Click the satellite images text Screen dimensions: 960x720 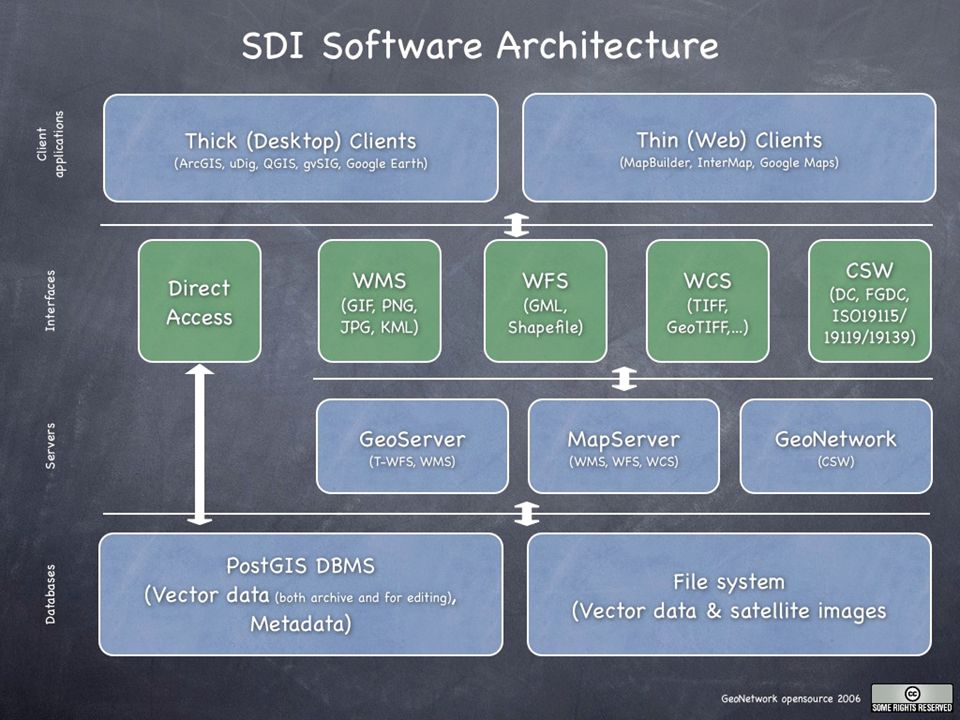[808, 611]
